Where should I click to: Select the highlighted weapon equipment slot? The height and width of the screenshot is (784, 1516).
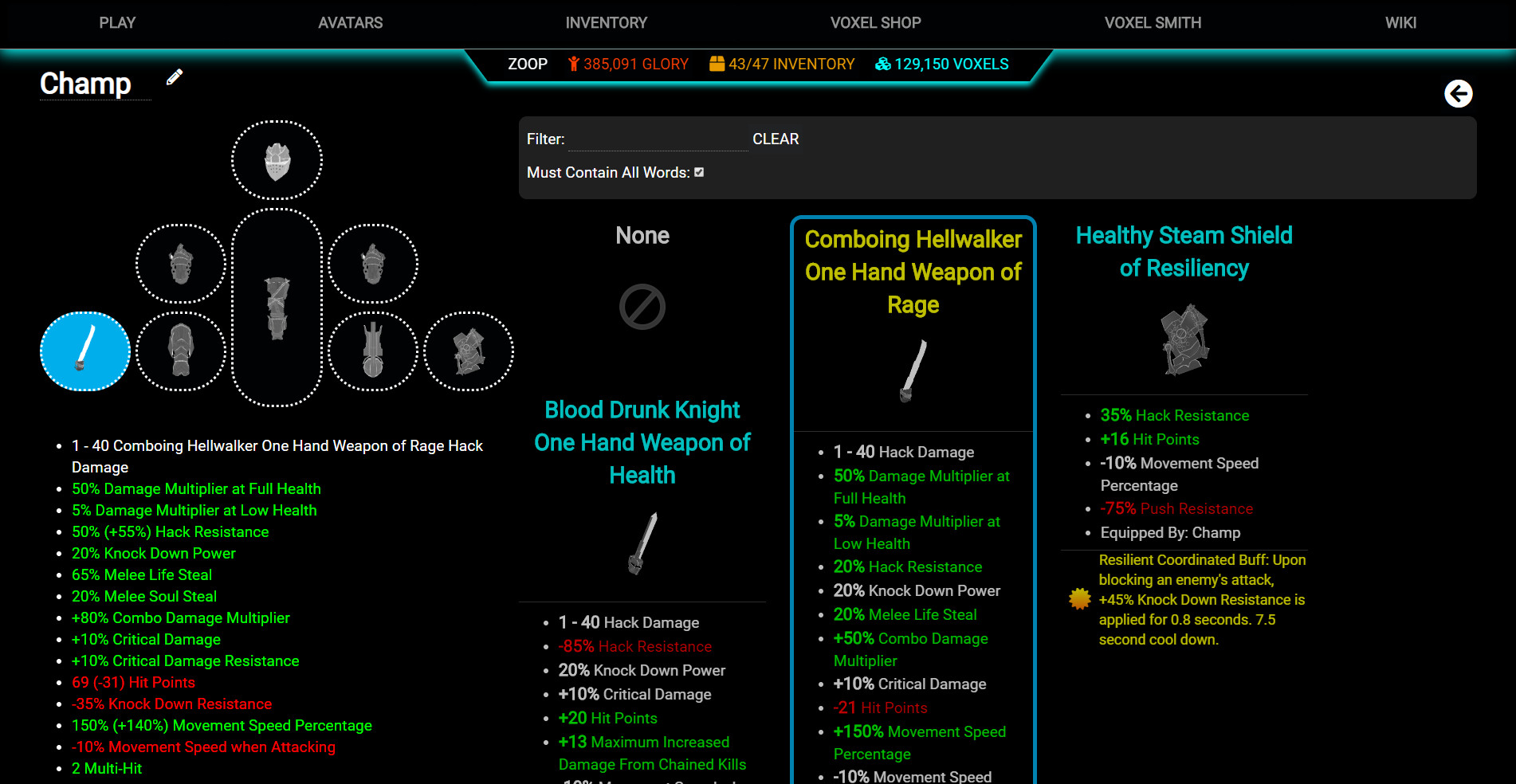85,351
